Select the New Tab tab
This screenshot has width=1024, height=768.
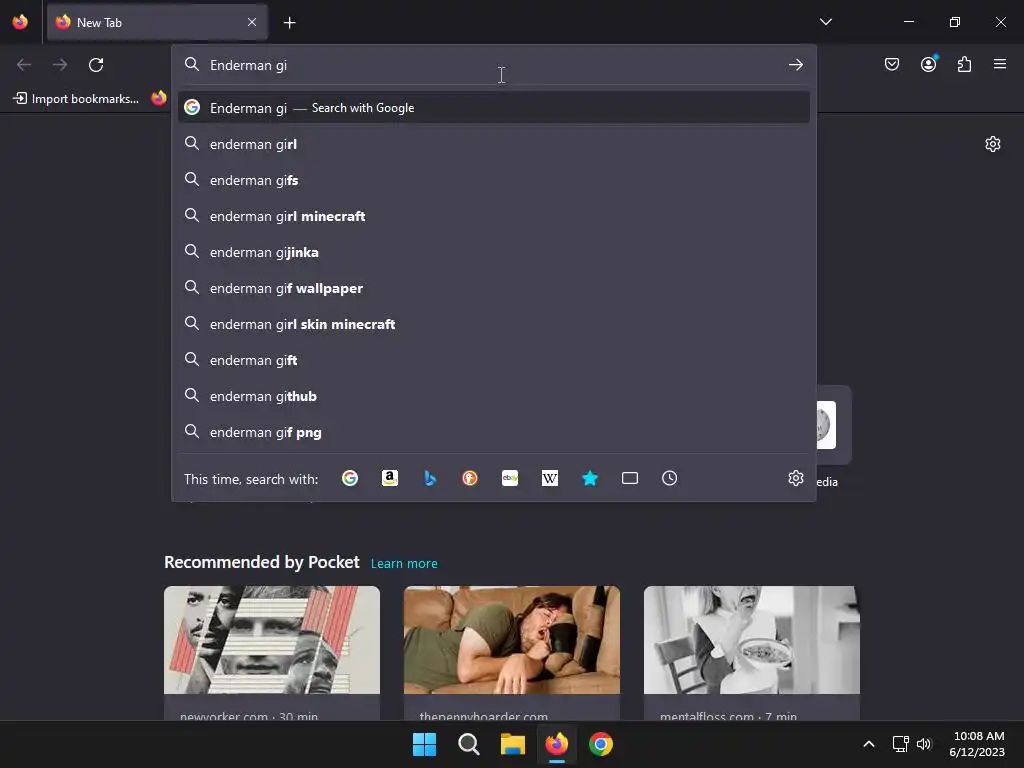click(157, 22)
